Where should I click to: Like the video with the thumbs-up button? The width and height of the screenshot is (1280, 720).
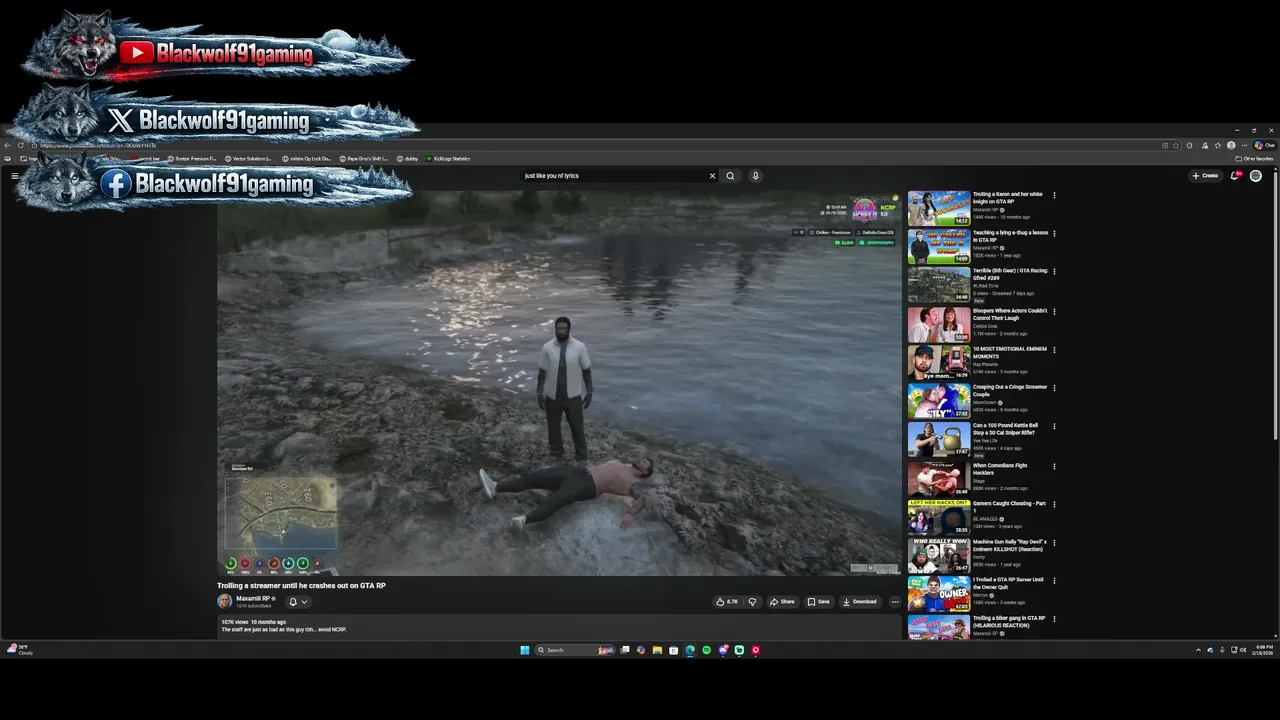pos(727,602)
